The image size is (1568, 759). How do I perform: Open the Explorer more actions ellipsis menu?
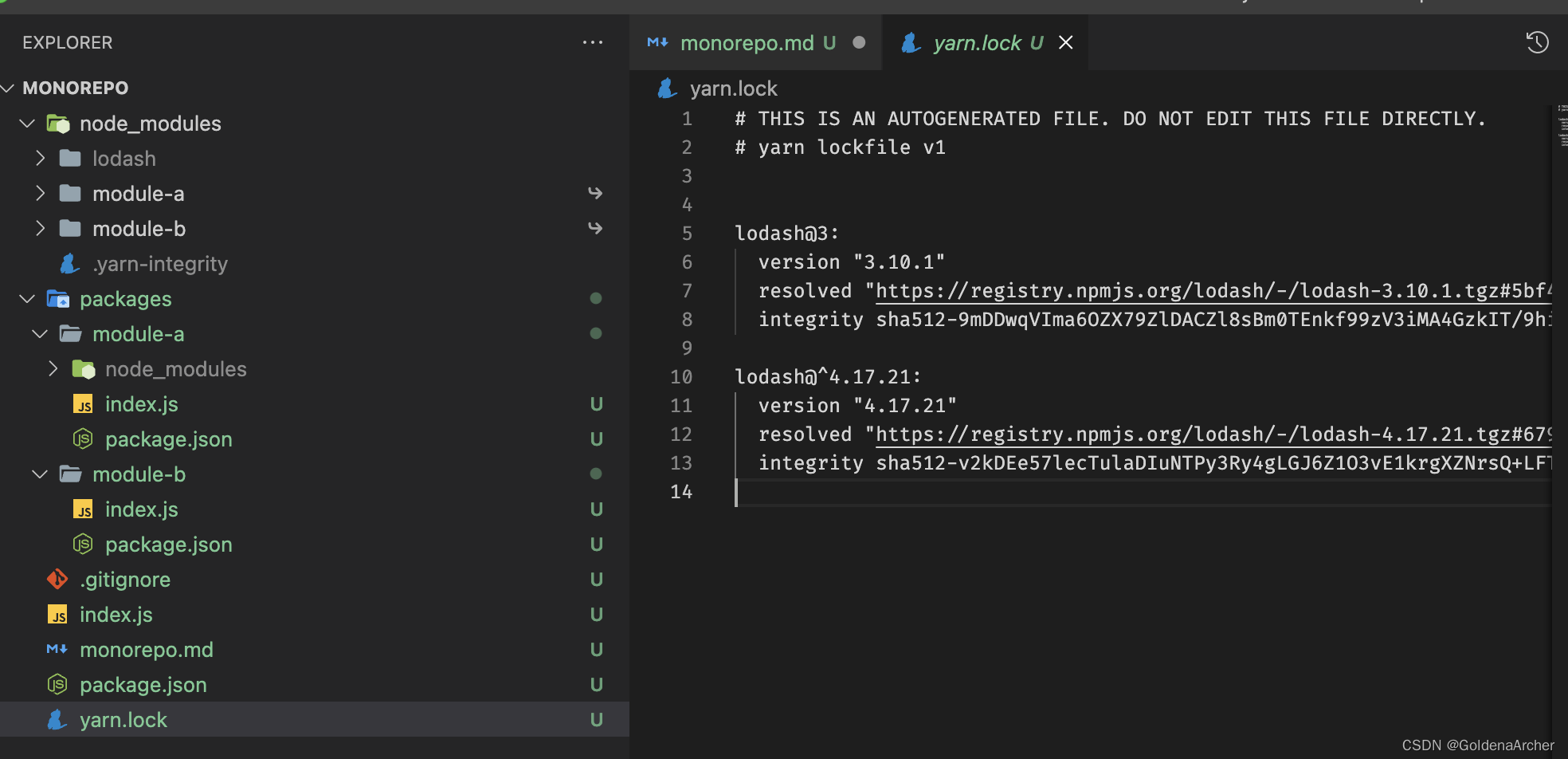(592, 42)
